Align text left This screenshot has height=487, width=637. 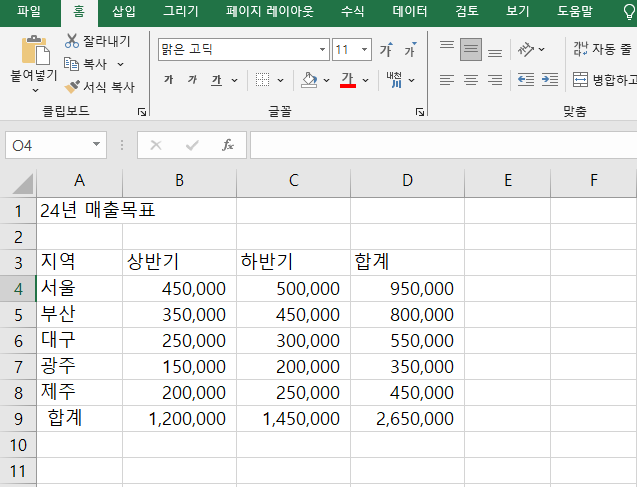tap(447, 80)
